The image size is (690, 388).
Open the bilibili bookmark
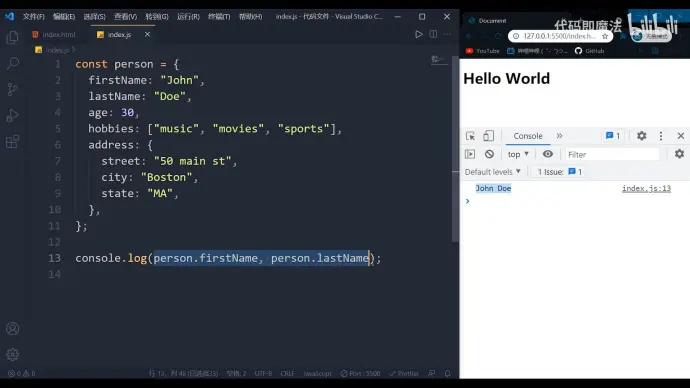(x=537, y=51)
